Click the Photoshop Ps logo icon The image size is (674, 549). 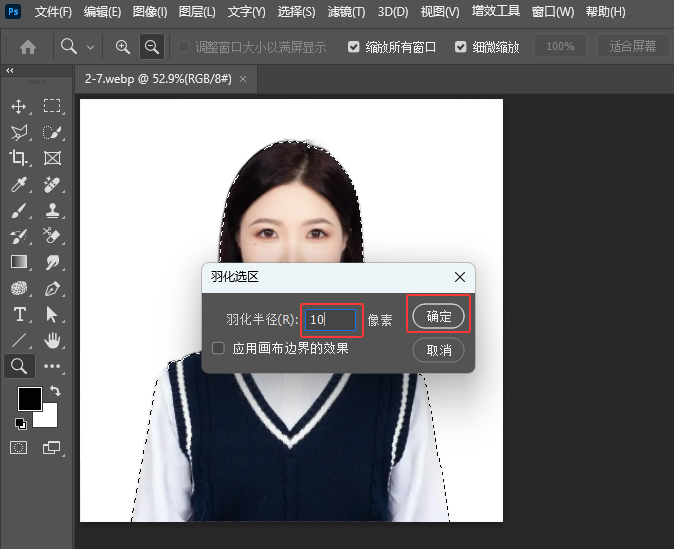coord(13,11)
